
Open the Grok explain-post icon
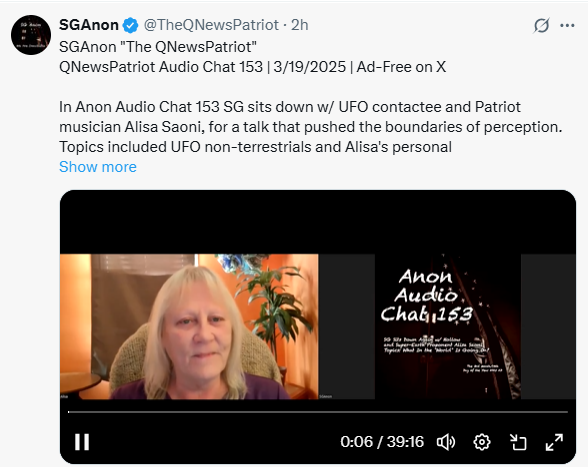pos(542,26)
